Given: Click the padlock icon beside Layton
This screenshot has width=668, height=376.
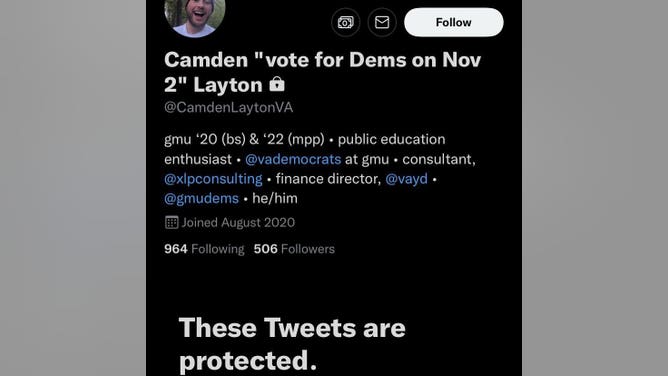Looking at the screenshot, I should (277, 84).
